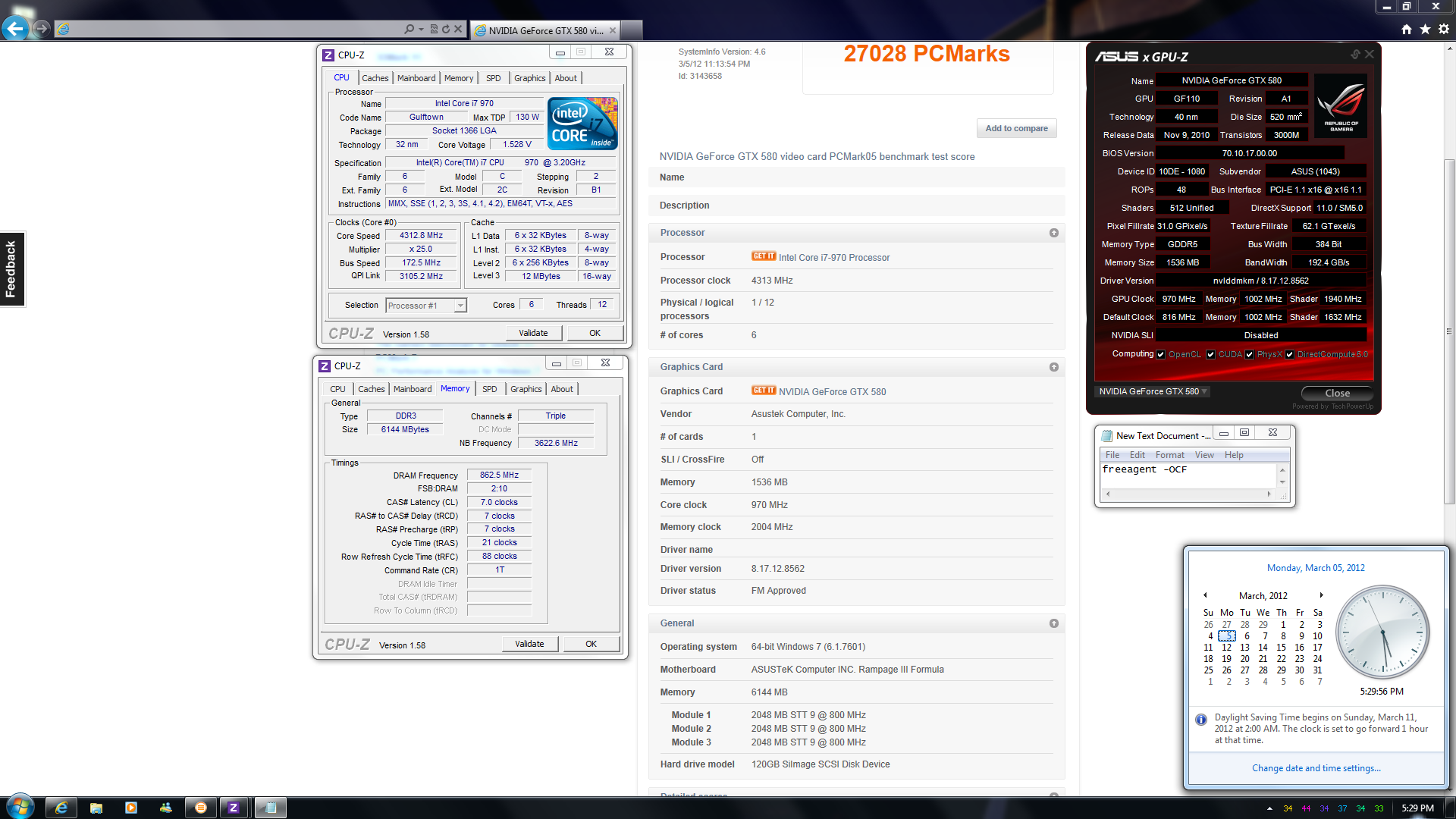Go to next month in calendar
This screenshot has height=819, width=1456.
[x=1321, y=595]
